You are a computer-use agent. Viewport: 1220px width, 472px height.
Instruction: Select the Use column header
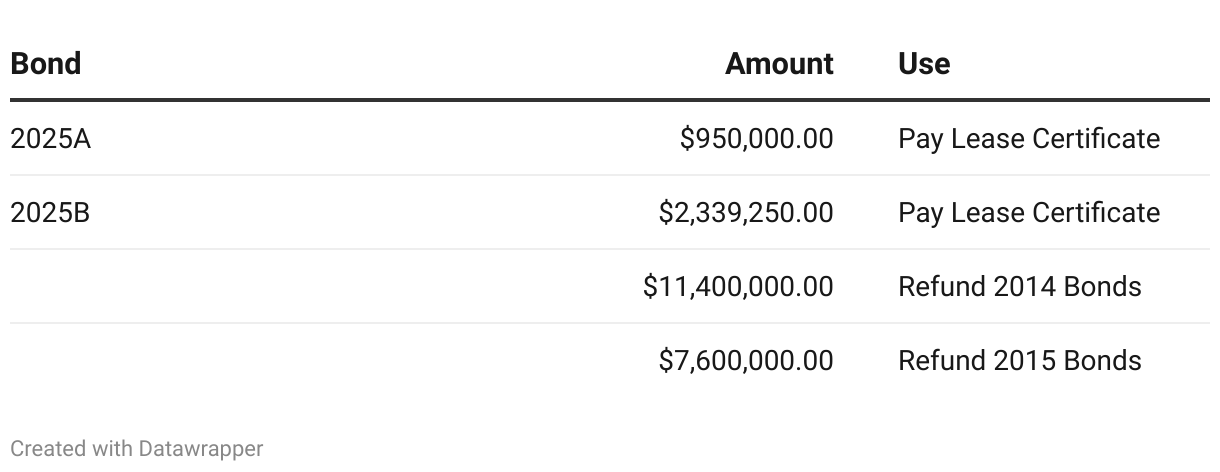pos(924,64)
